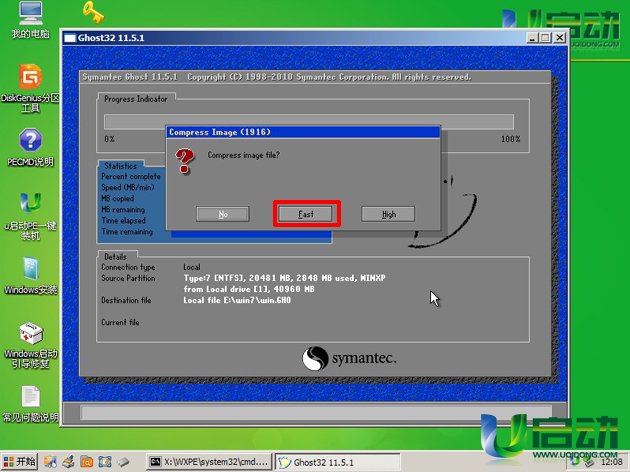Open the 常见问题说明 document icon
Screen dimensions: 630x472
click(x=31, y=404)
